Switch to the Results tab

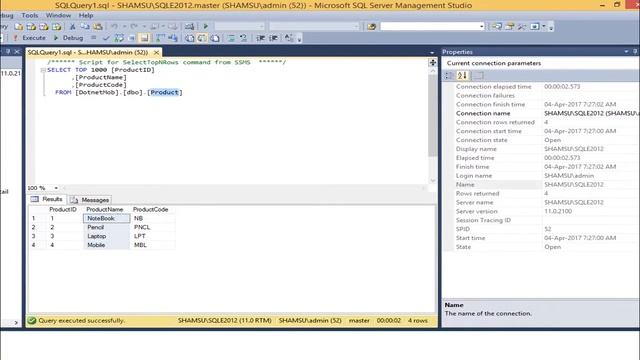pos(47,199)
